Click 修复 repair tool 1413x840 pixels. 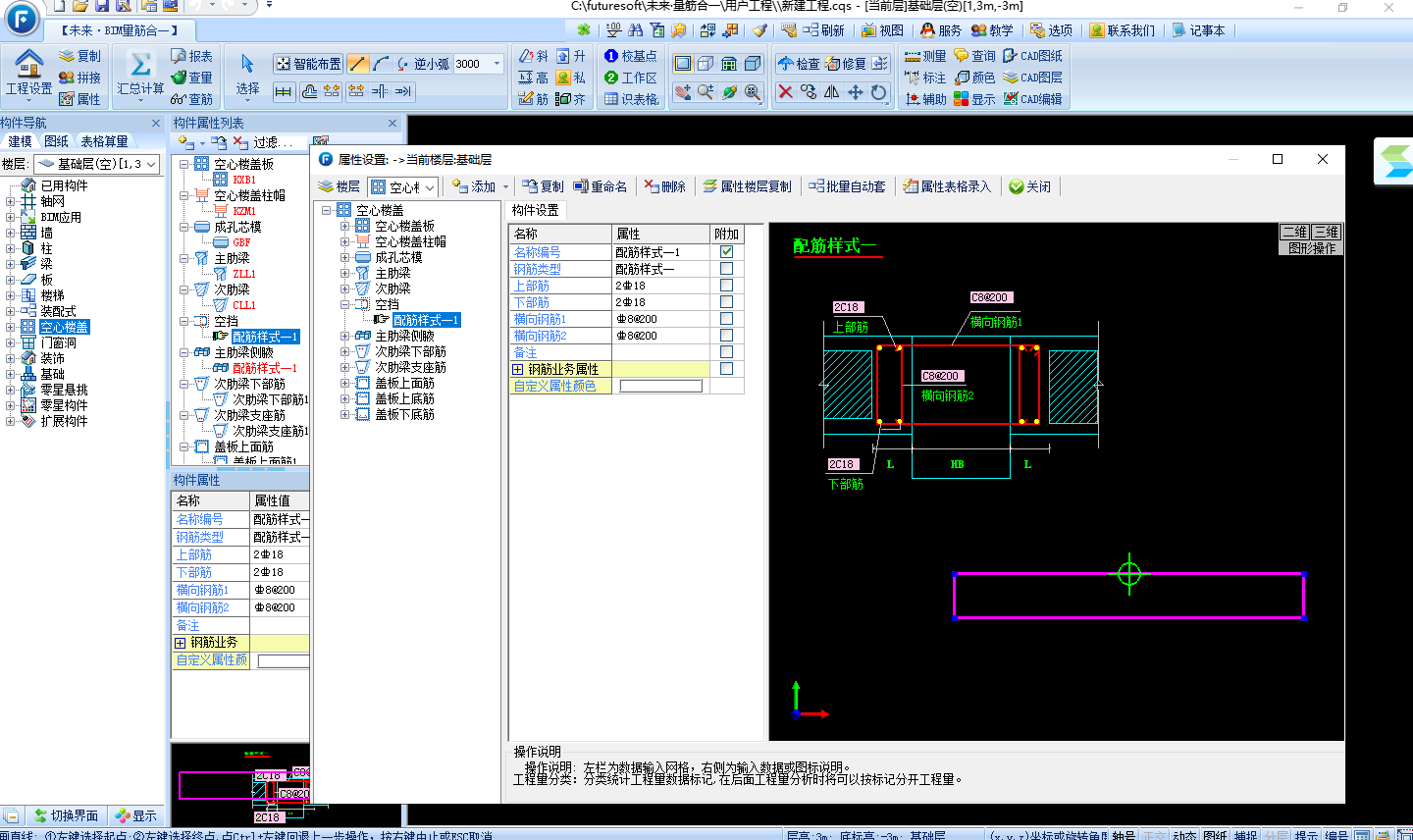(845, 64)
